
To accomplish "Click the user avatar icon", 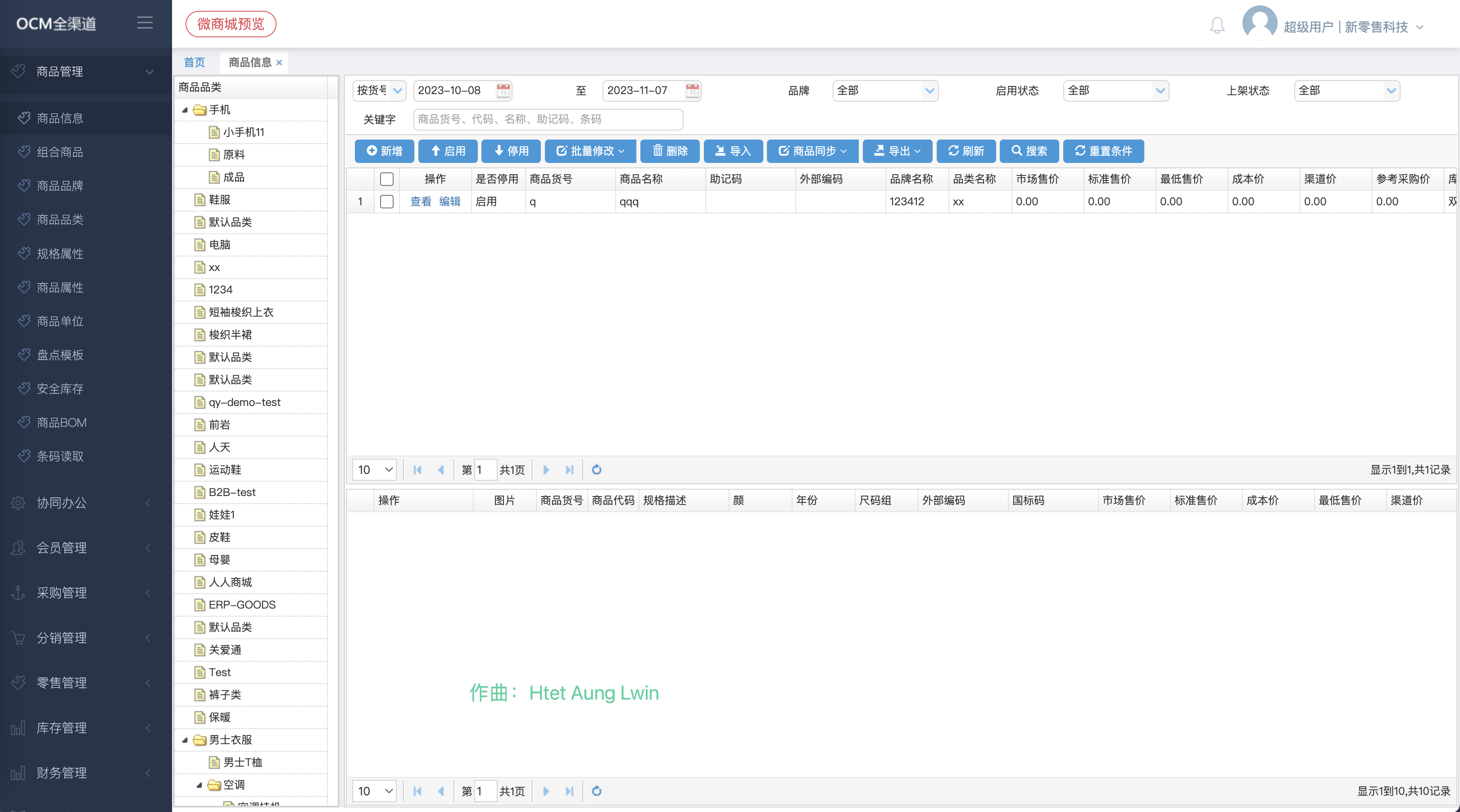I will [x=1259, y=23].
